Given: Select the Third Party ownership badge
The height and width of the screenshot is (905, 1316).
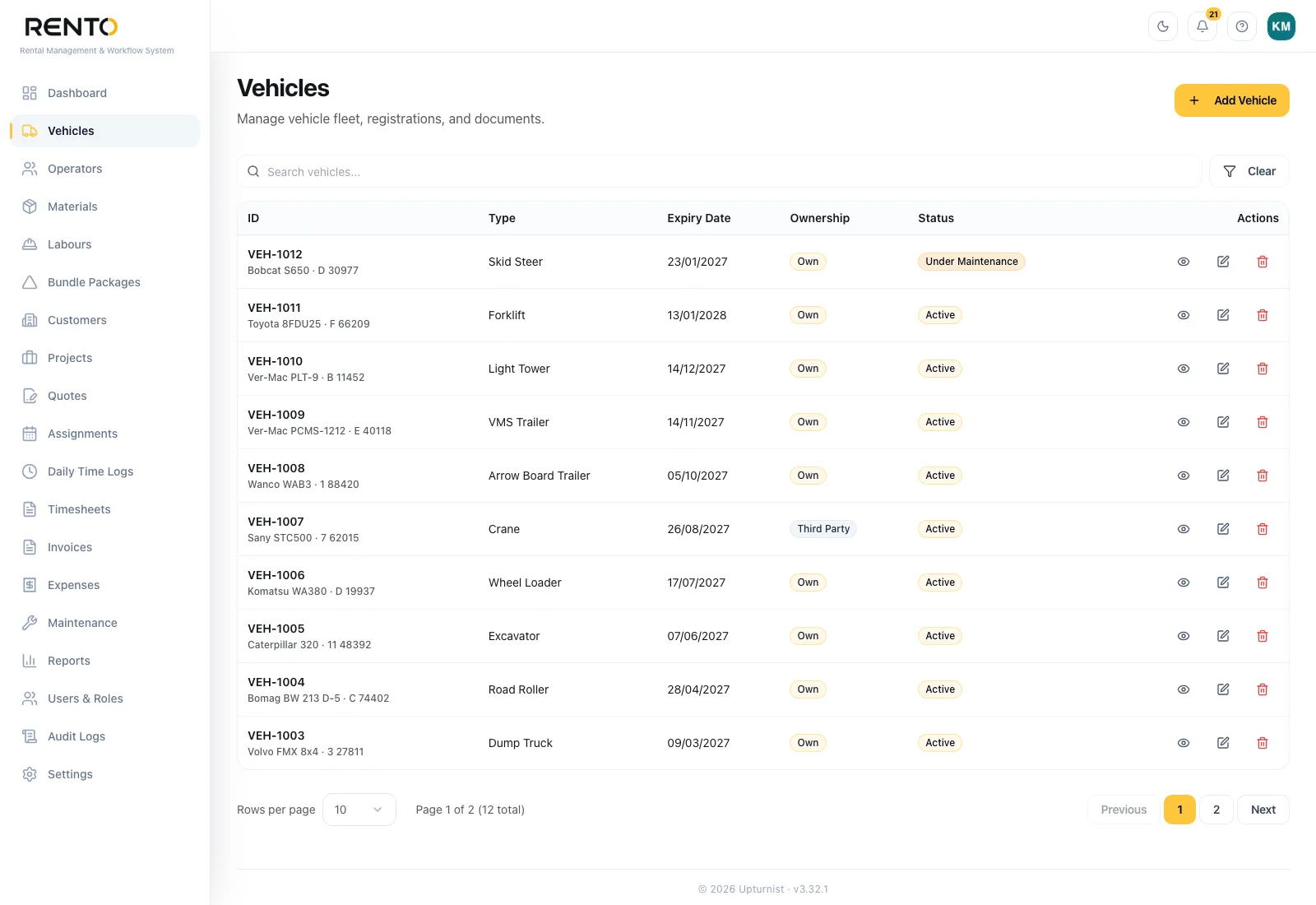Looking at the screenshot, I should click(x=823, y=529).
